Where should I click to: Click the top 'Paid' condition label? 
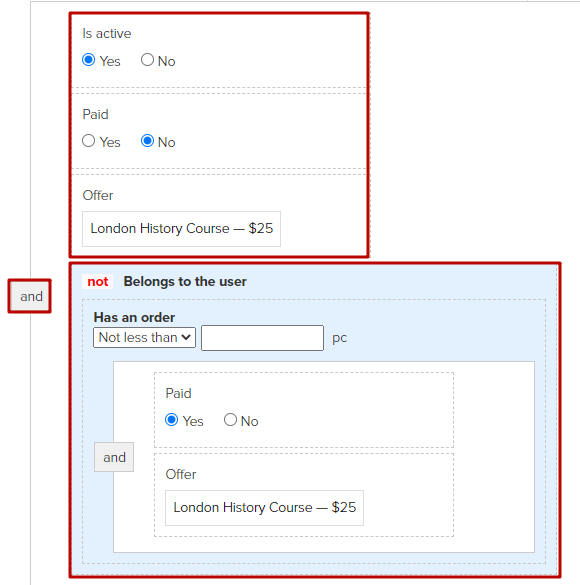[95, 114]
